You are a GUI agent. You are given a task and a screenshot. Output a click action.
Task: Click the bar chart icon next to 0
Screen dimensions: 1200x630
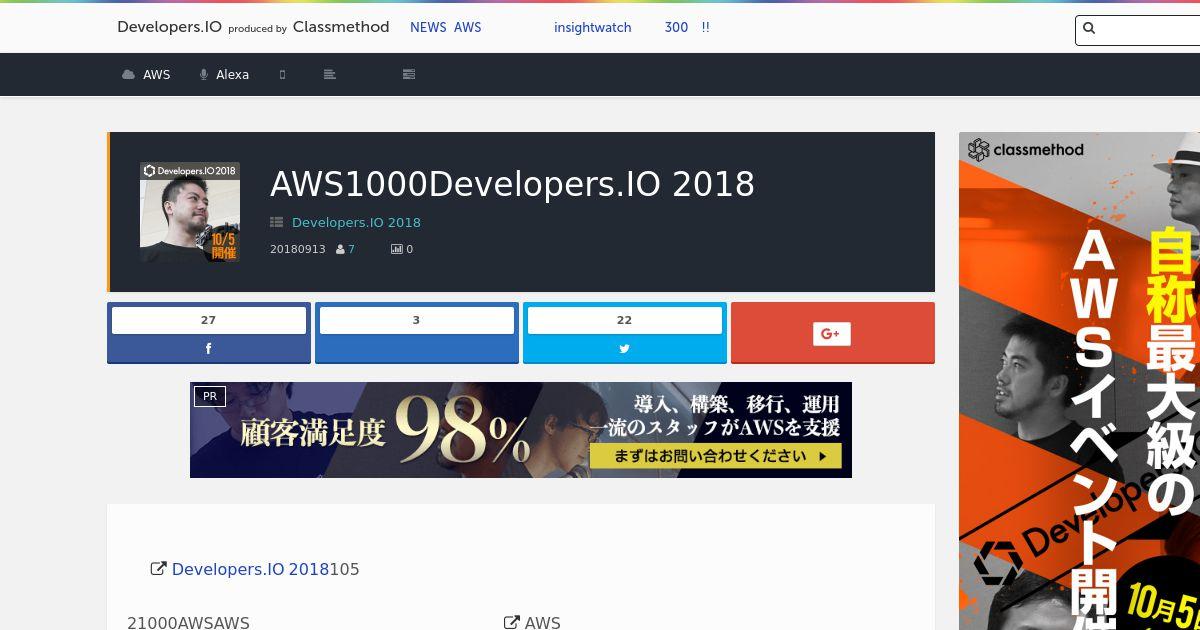396,249
